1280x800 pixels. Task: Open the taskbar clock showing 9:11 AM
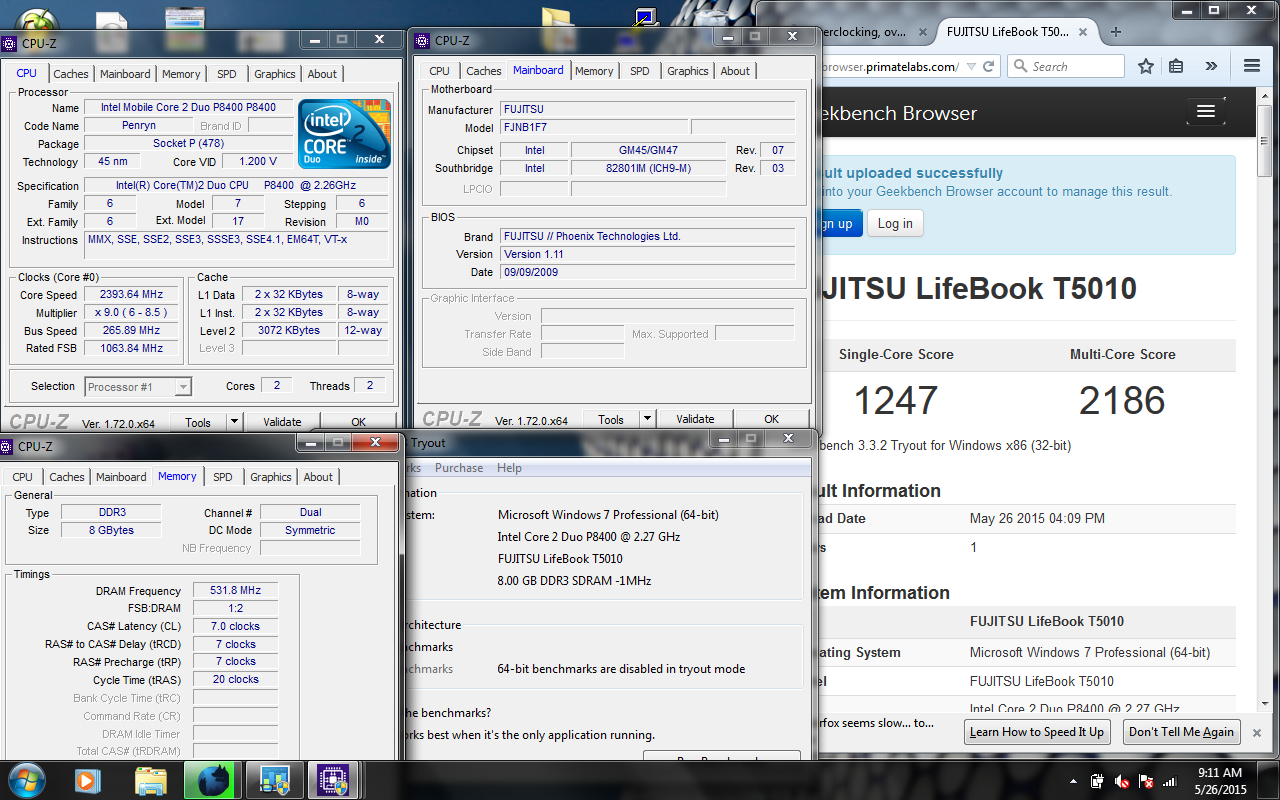(x=1219, y=780)
